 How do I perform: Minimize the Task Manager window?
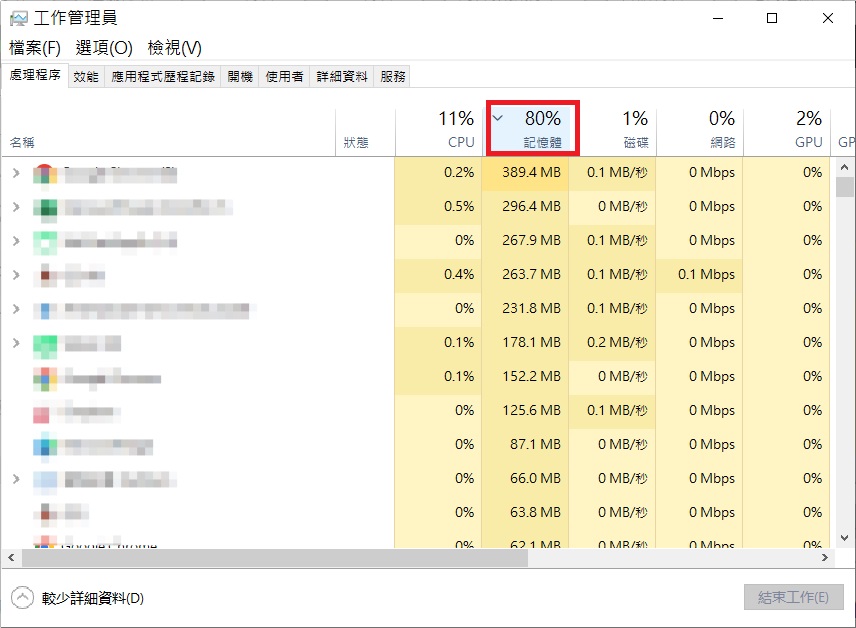pyautogui.click(x=718, y=18)
